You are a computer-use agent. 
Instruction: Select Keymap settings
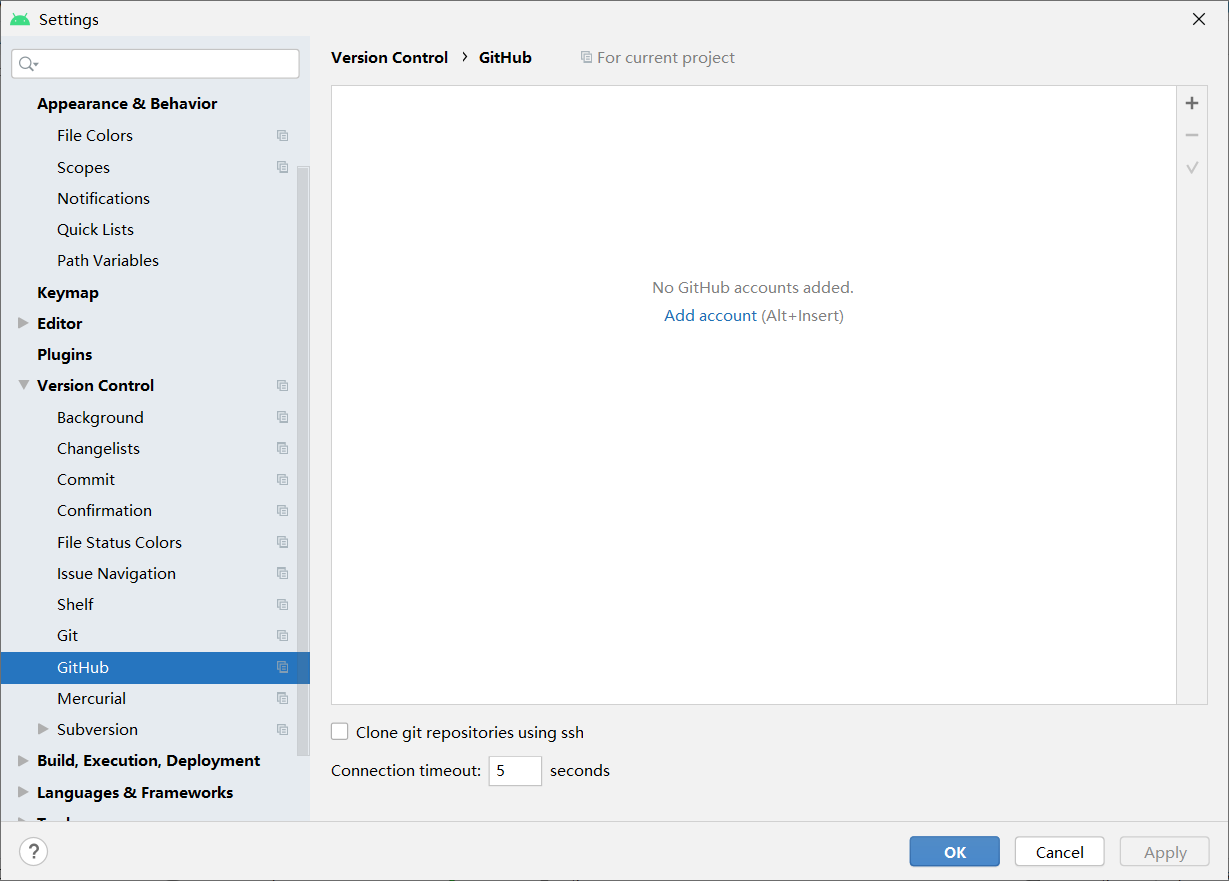click(x=68, y=292)
